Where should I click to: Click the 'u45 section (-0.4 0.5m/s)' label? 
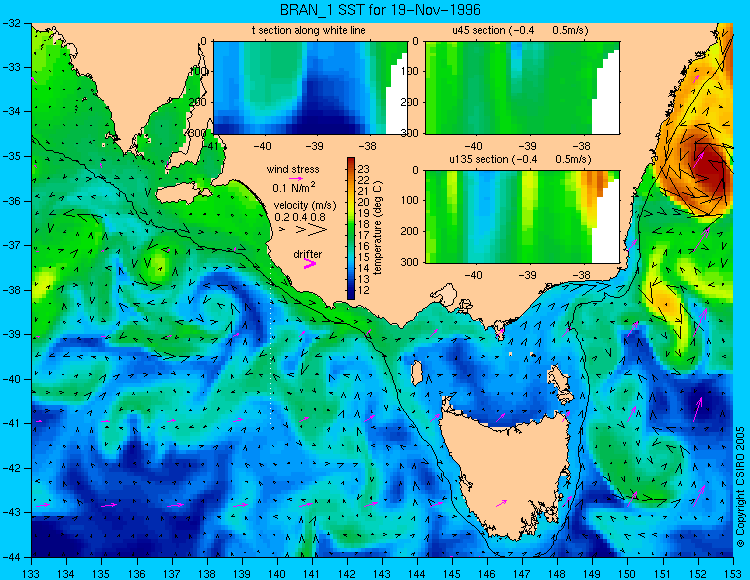click(520, 31)
